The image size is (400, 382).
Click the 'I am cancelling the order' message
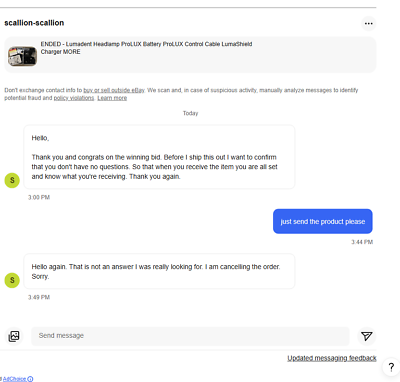click(159, 271)
